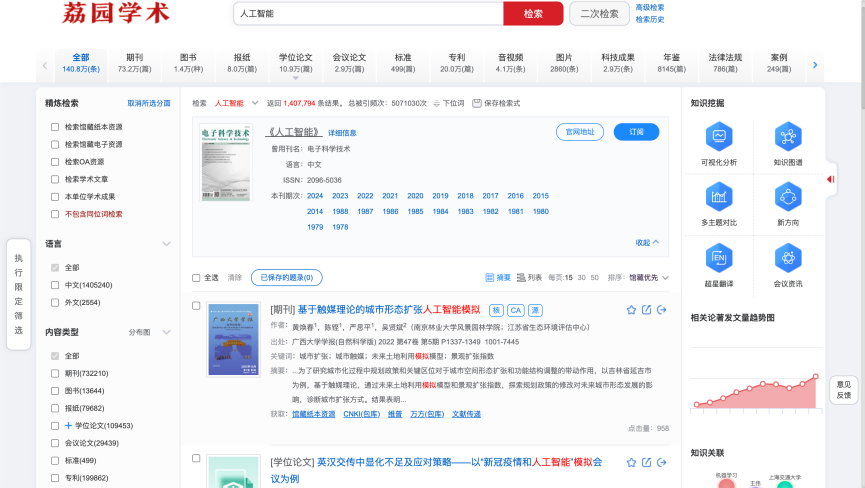Favorite the first result with star icon
This screenshot has width=865, height=488.
click(631, 310)
